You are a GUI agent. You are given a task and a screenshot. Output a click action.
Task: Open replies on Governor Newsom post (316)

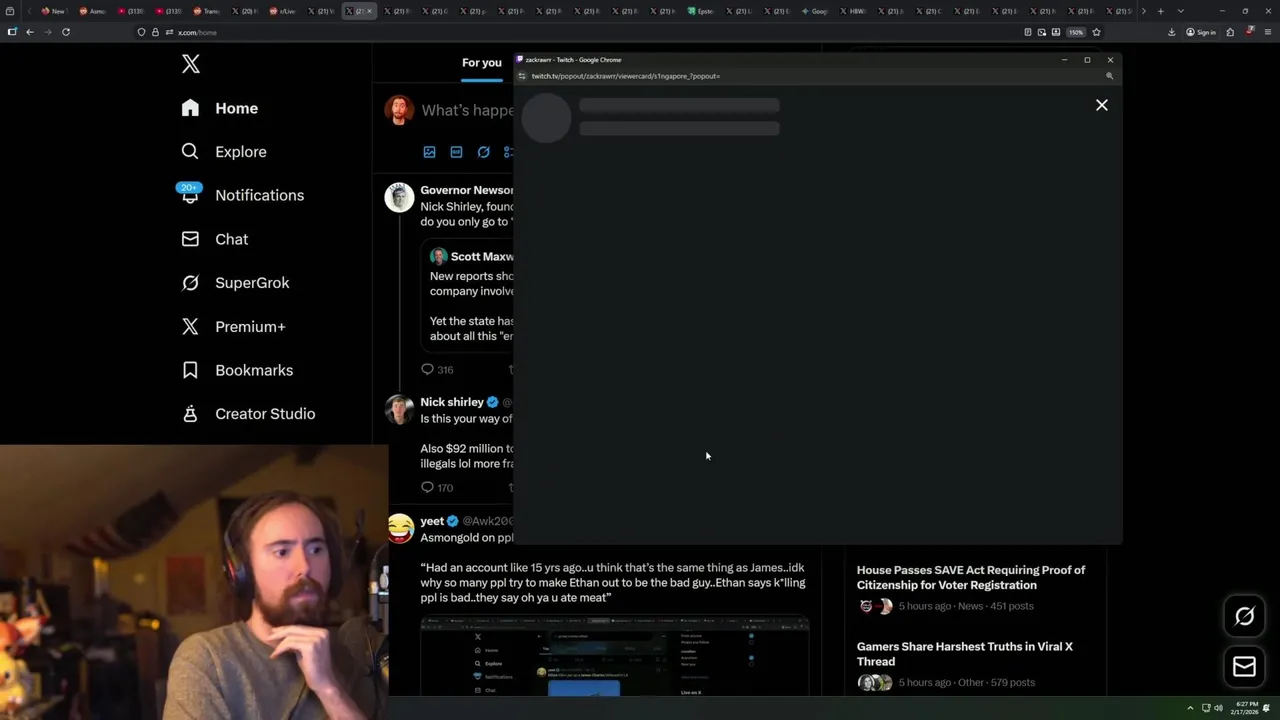pos(437,369)
